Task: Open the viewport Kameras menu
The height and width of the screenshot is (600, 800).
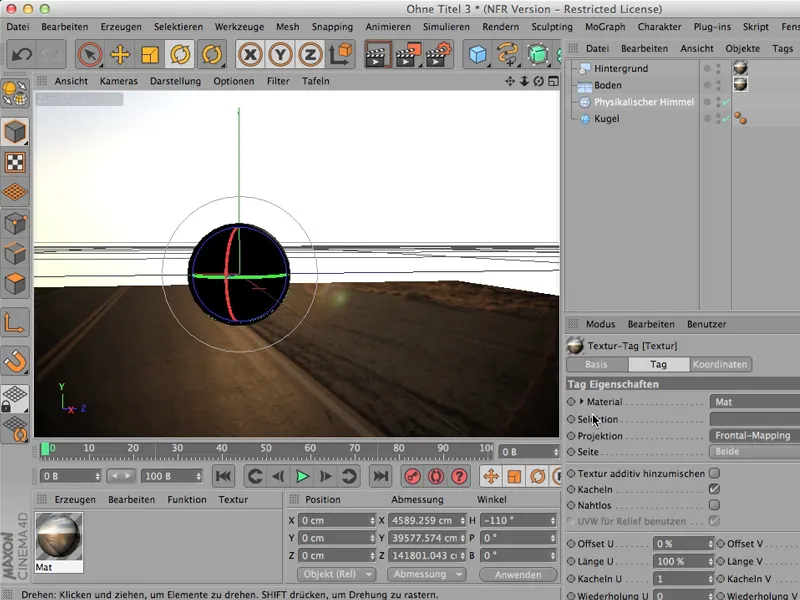Action: (119, 81)
